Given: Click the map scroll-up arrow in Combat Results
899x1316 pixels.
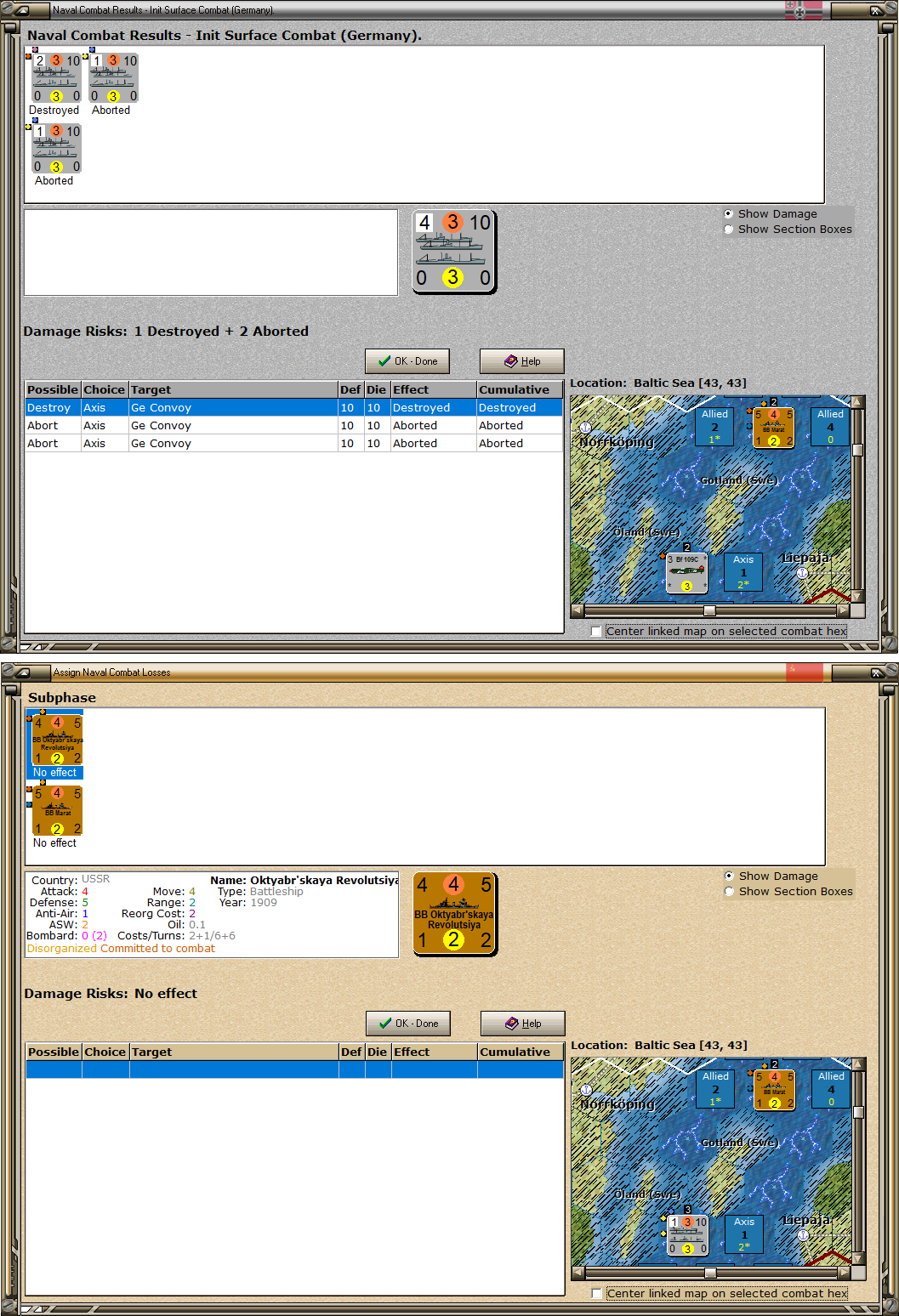Looking at the screenshot, I should [857, 402].
